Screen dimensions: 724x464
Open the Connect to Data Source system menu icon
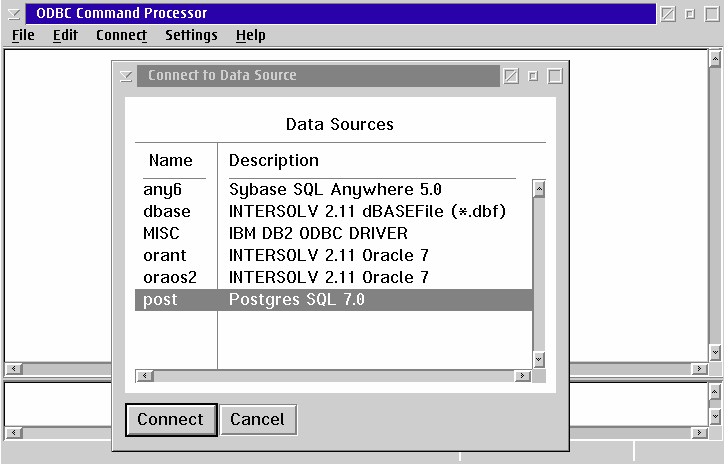coord(126,76)
